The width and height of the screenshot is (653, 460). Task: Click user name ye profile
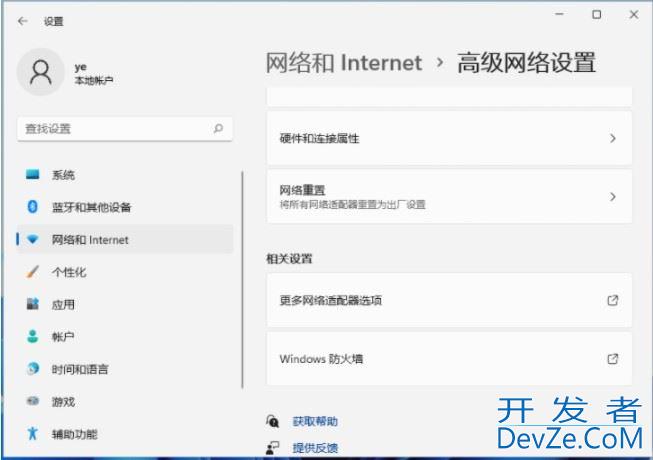click(x=80, y=67)
